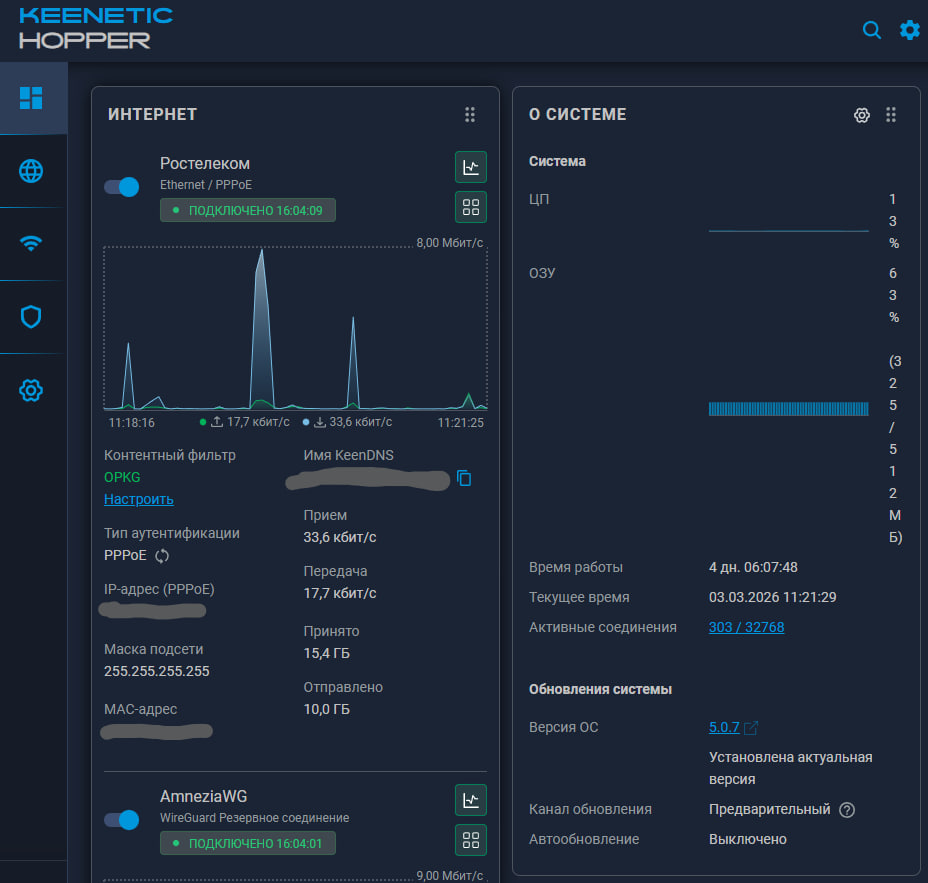Screen dimensions: 928x883
Task: Open the Dashboard section in the sidebar
Action: 31,98
